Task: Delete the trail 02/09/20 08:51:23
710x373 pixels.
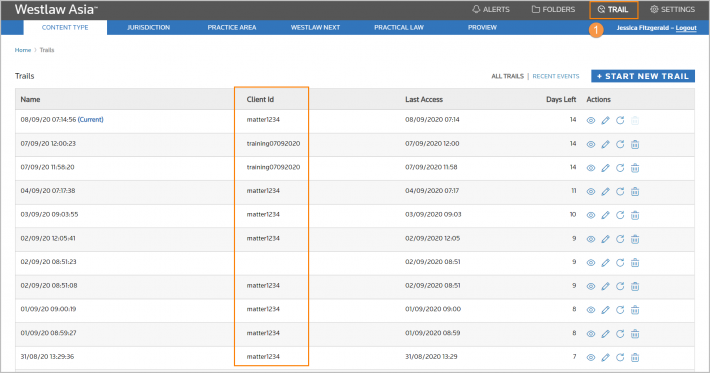Action: [x=635, y=263]
